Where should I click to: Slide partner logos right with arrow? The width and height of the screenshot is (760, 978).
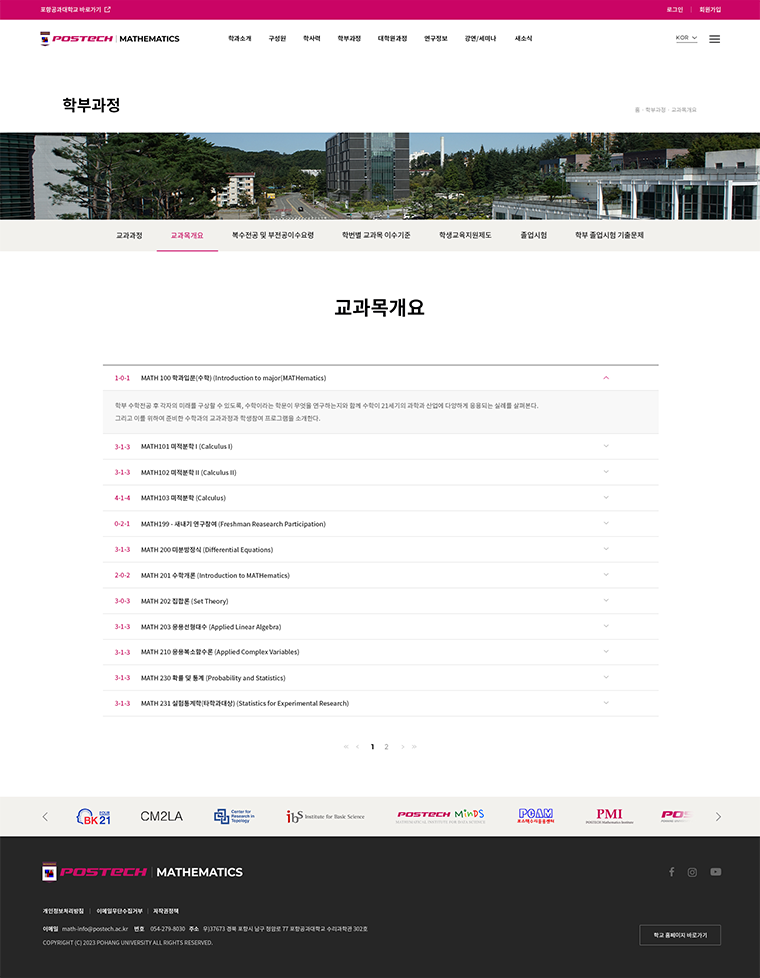pyautogui.click(x=718, y=816)
